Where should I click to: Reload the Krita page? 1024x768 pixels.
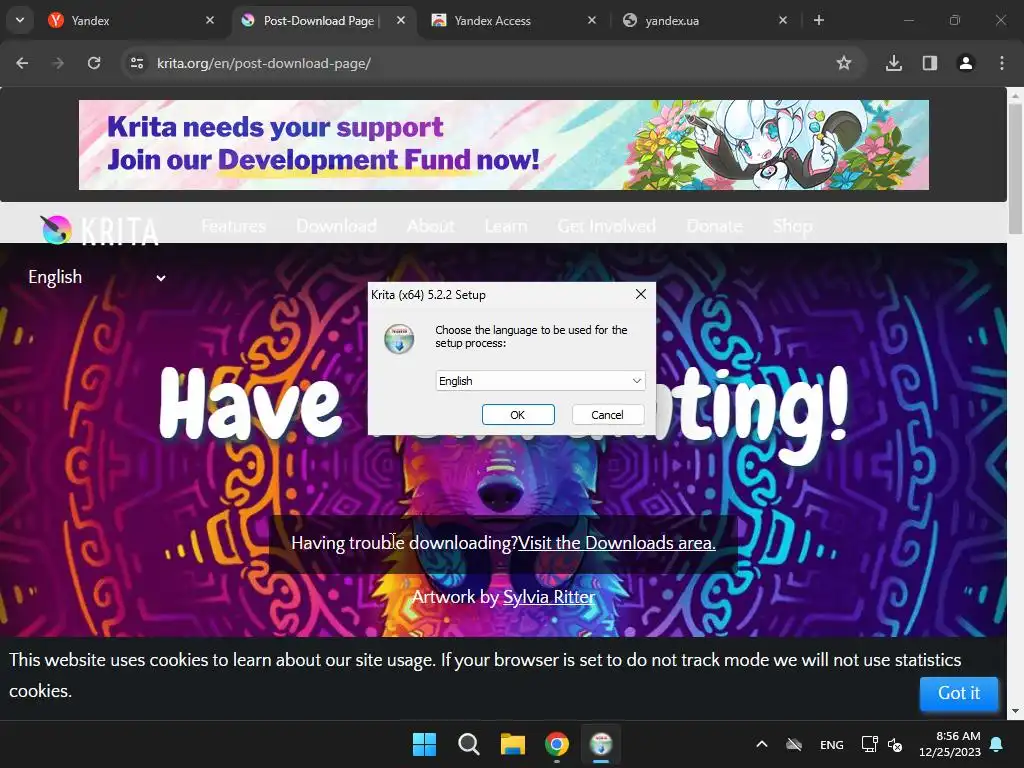tap(94, 63)
